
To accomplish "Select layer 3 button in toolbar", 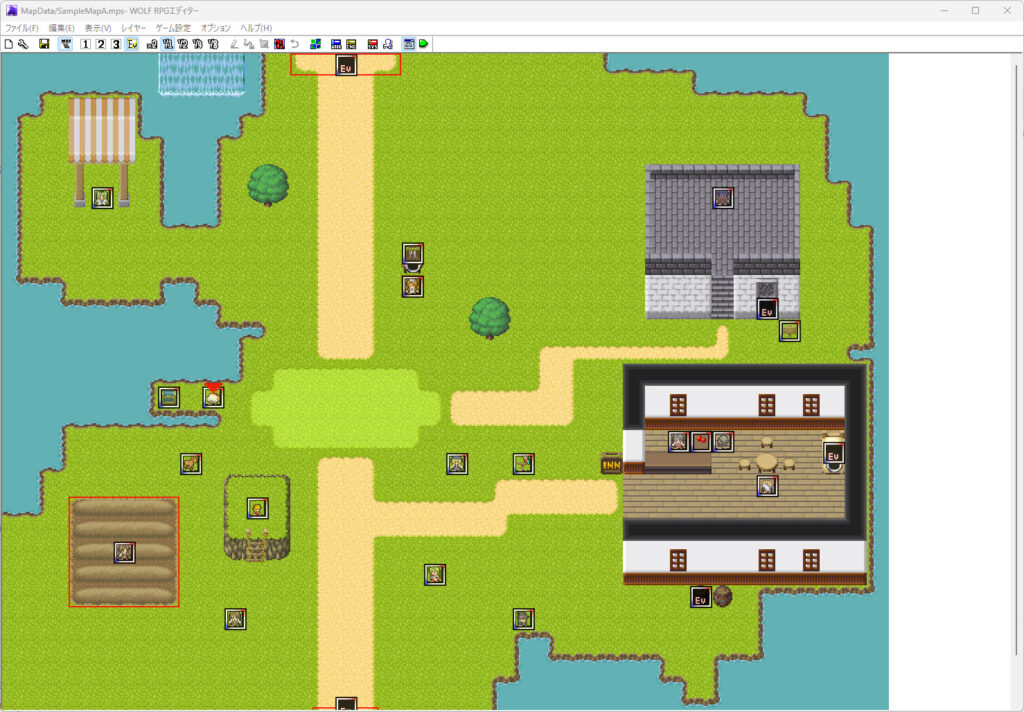I will 116,44.
